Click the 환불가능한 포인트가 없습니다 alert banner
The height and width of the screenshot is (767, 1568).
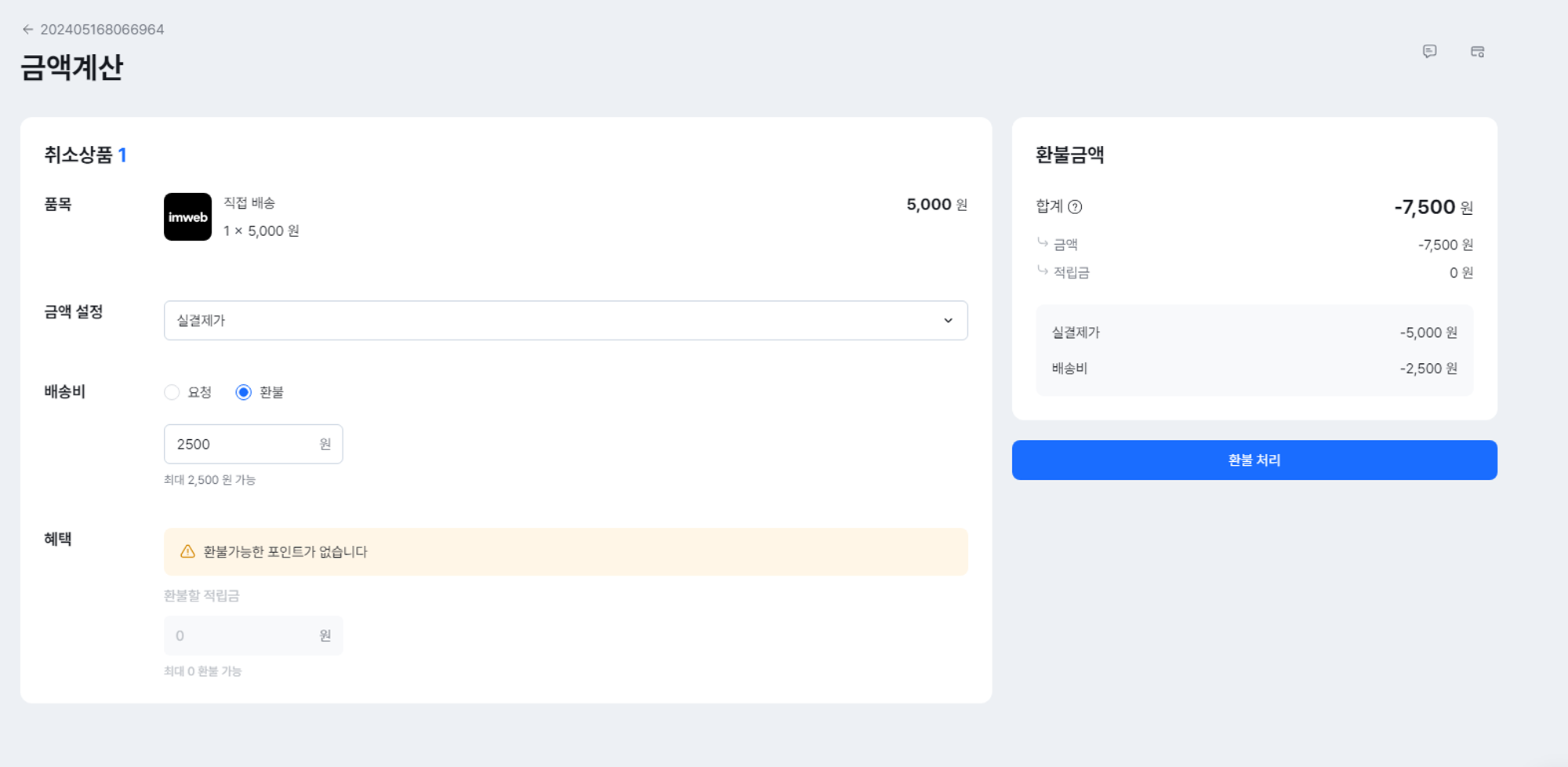pos(564,551)
